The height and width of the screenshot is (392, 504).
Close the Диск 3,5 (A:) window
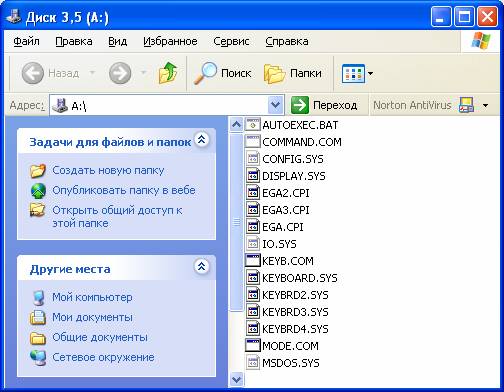point(487,17)
